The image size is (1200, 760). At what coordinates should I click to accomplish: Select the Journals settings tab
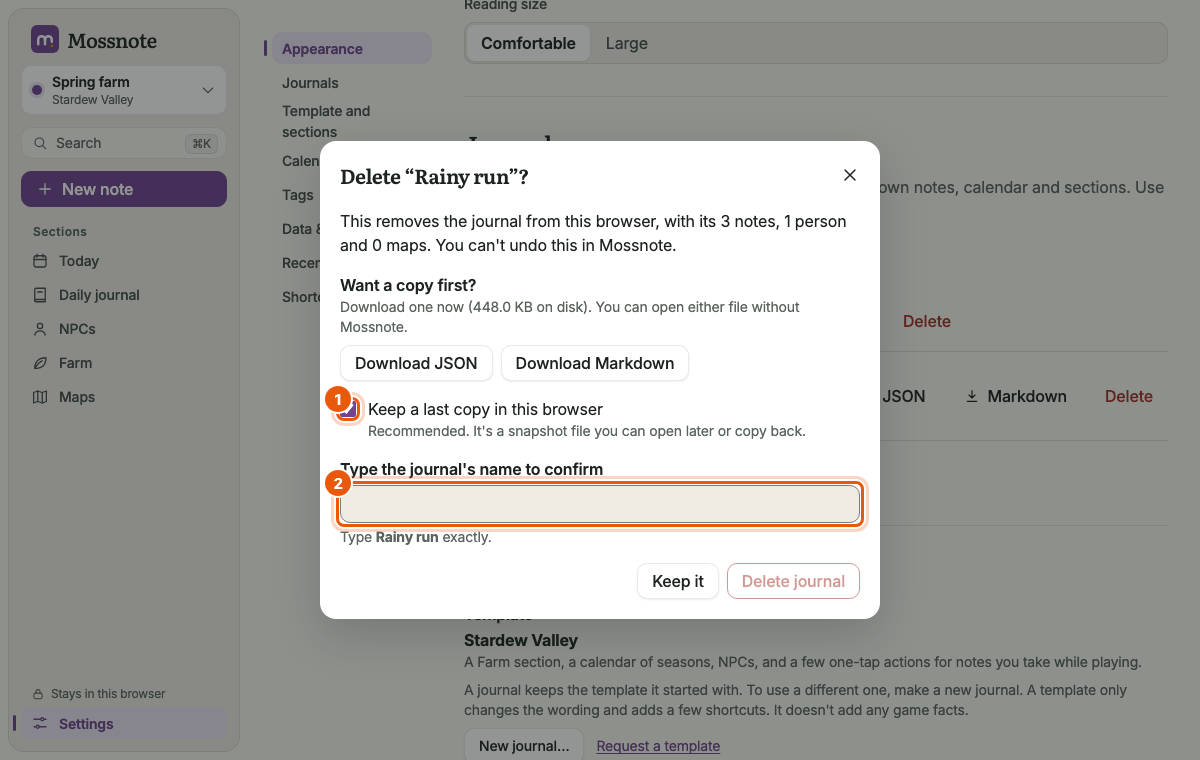(310, 83)
